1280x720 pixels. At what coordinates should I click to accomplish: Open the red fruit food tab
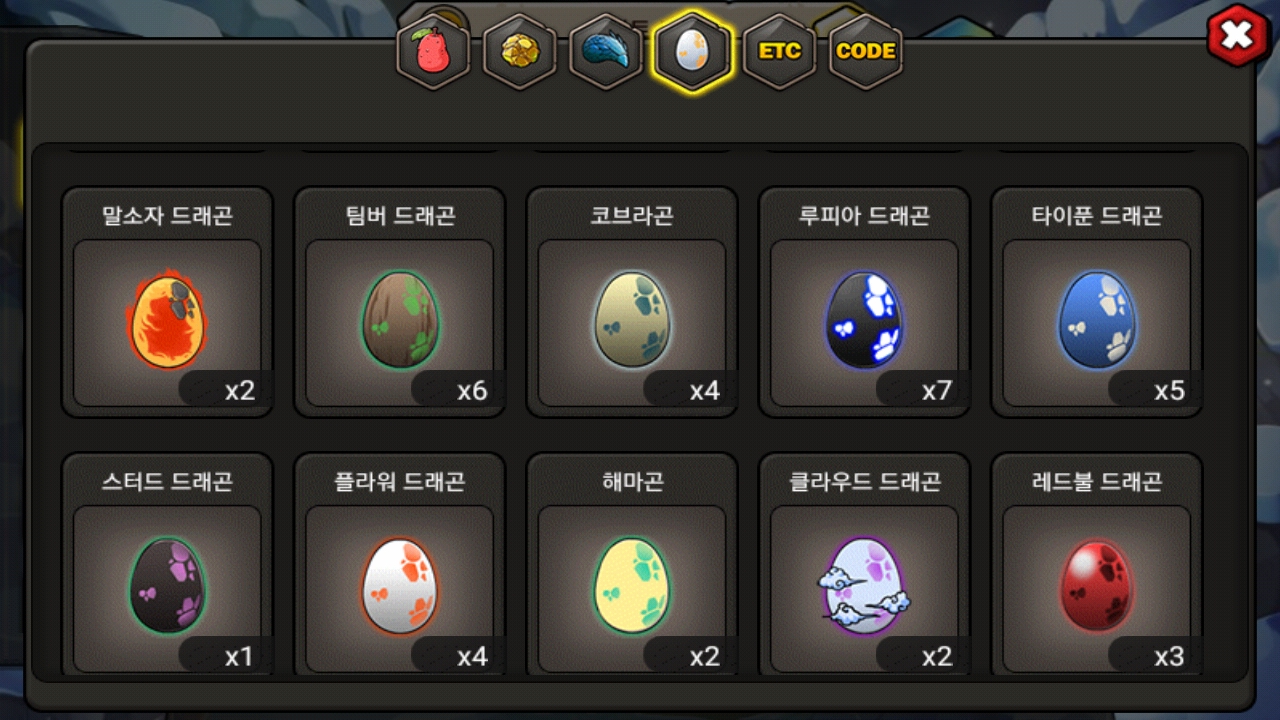(x=433, y=51)
